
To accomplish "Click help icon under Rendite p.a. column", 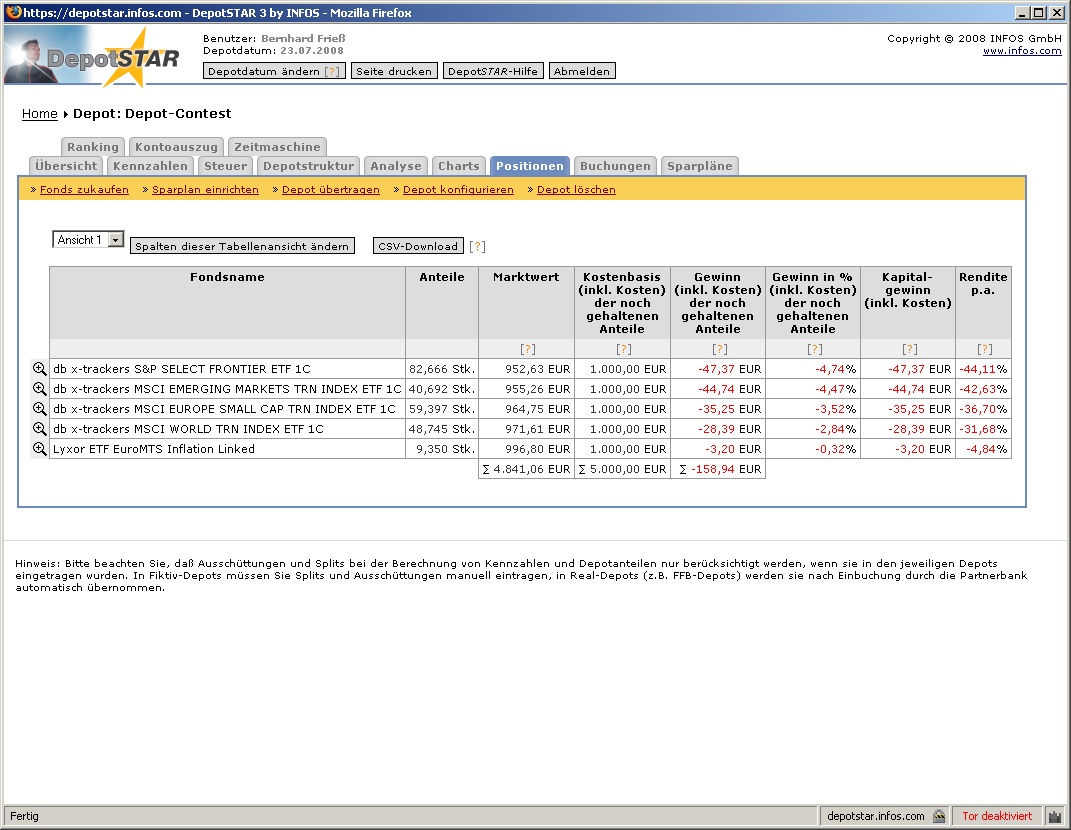I will click(x=984, y=349).
